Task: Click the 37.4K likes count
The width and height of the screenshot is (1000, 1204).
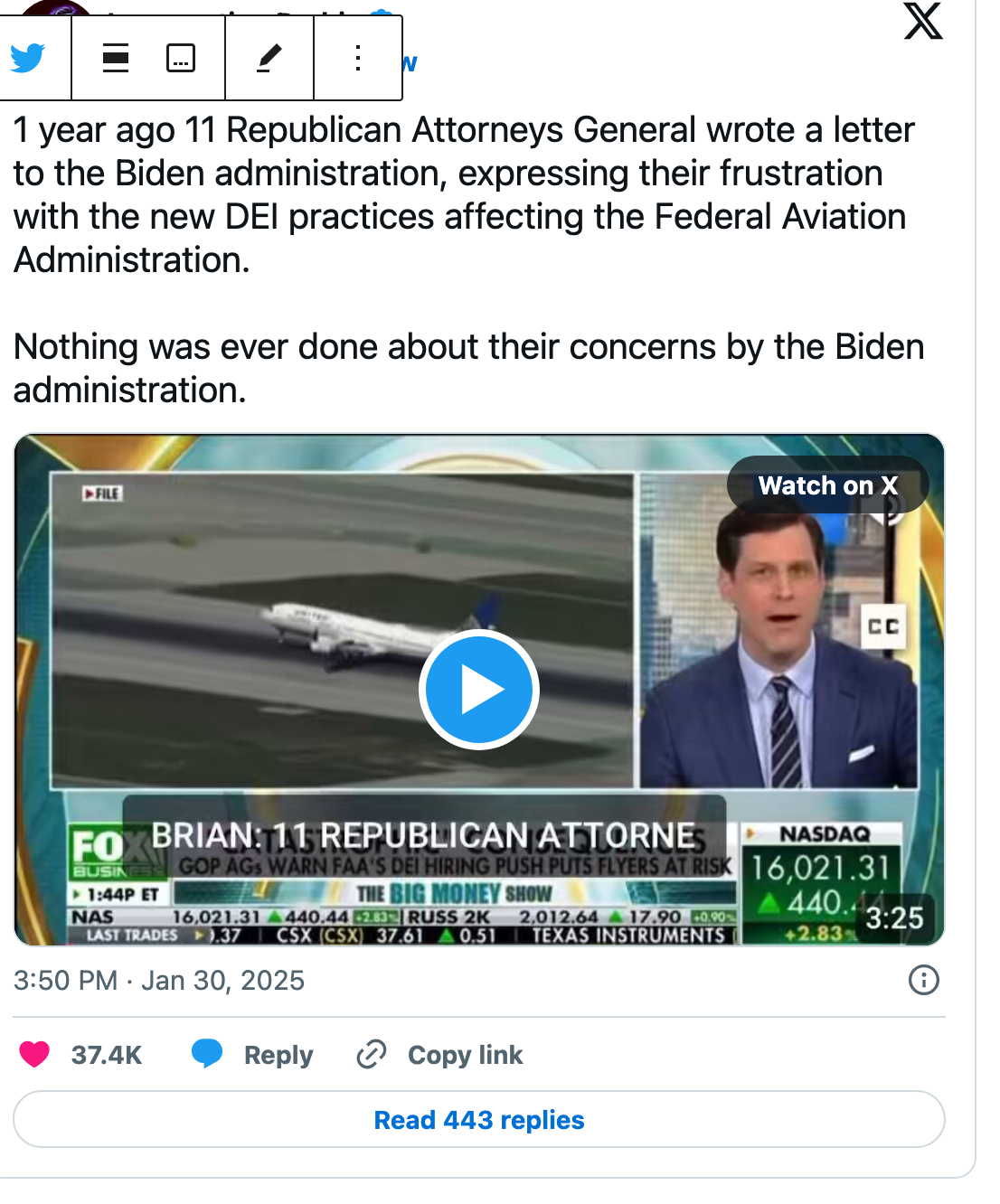Action: [107, 1055]
